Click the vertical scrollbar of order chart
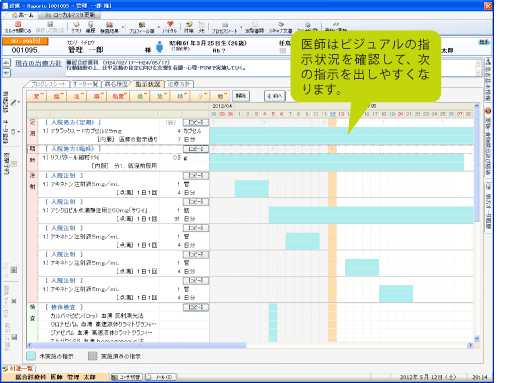This screenshot has width=530, height=383. pos(477,166)
